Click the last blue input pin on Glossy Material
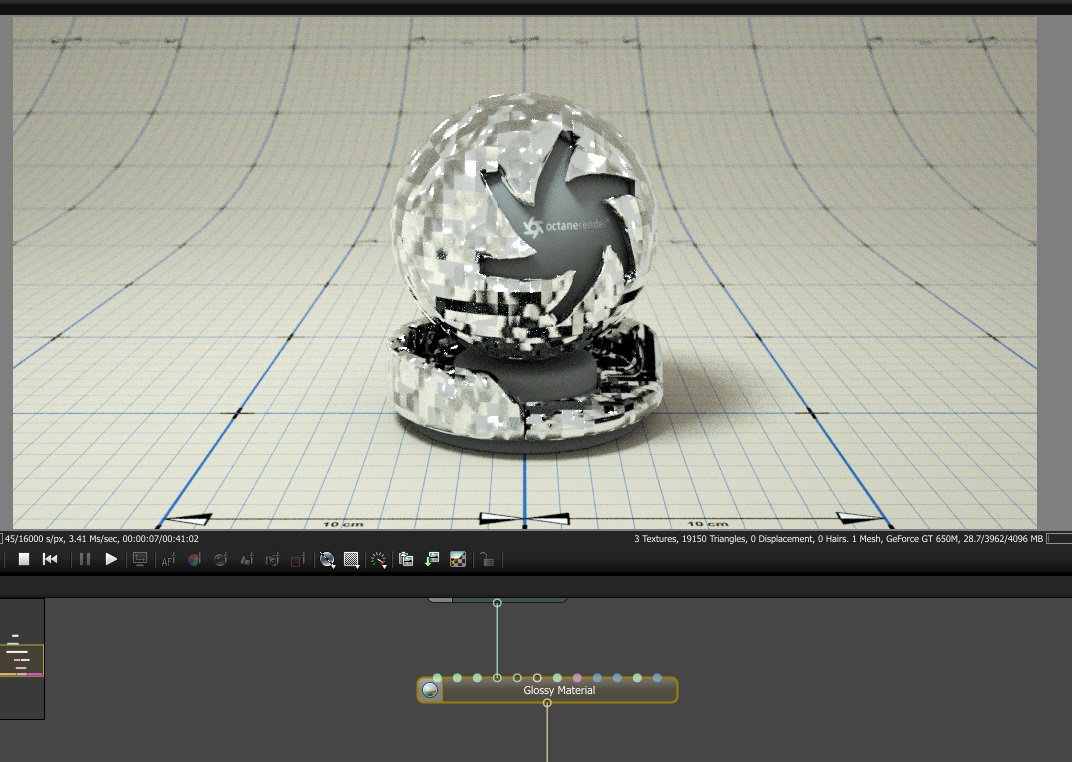 (x=657, y=678)
